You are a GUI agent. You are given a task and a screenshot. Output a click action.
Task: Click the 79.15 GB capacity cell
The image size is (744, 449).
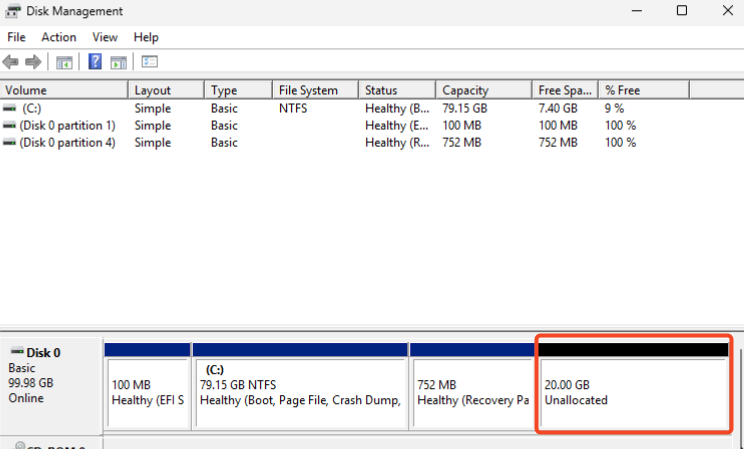(x=465, y=109)
